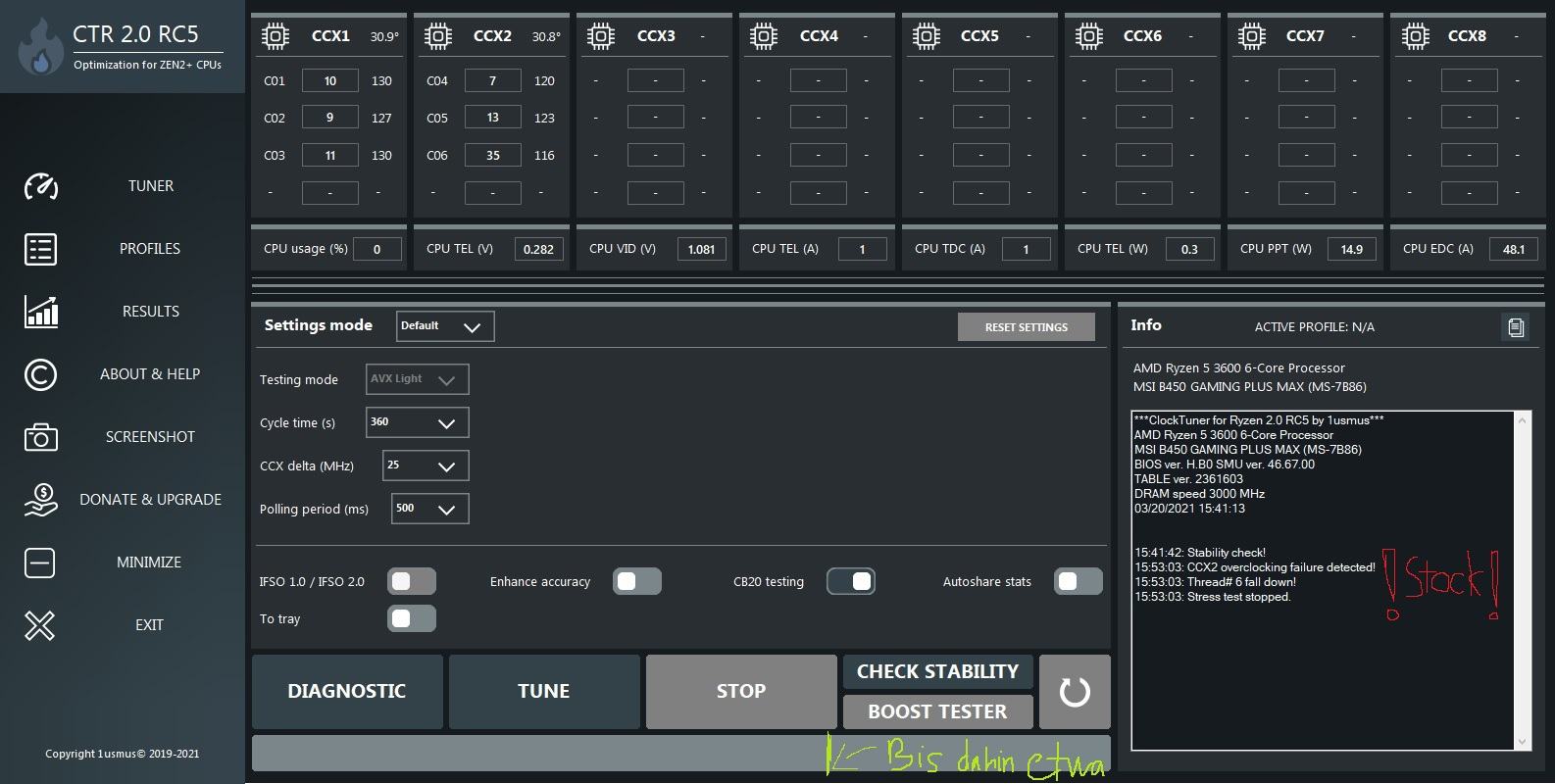
Task: Click the Results bar chart icon
Action: (x=40, y=312)
